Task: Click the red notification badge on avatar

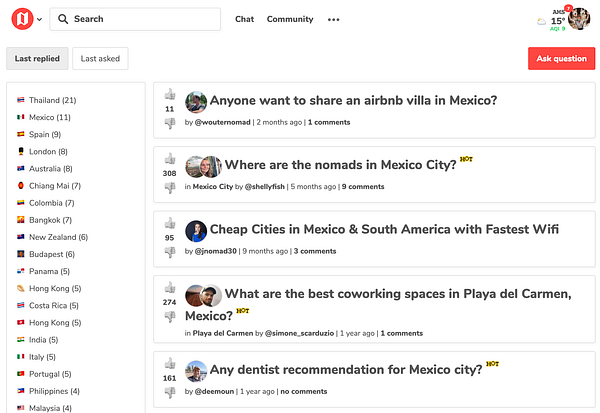Action: pyautogui.click(x=569, y=8)
